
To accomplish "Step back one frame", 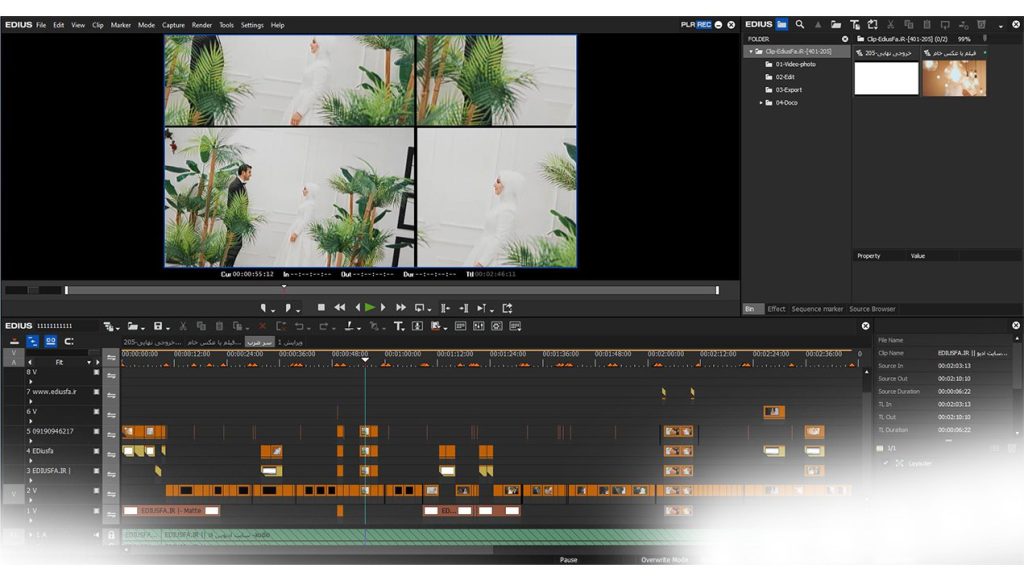I will (x=357, y=307).
